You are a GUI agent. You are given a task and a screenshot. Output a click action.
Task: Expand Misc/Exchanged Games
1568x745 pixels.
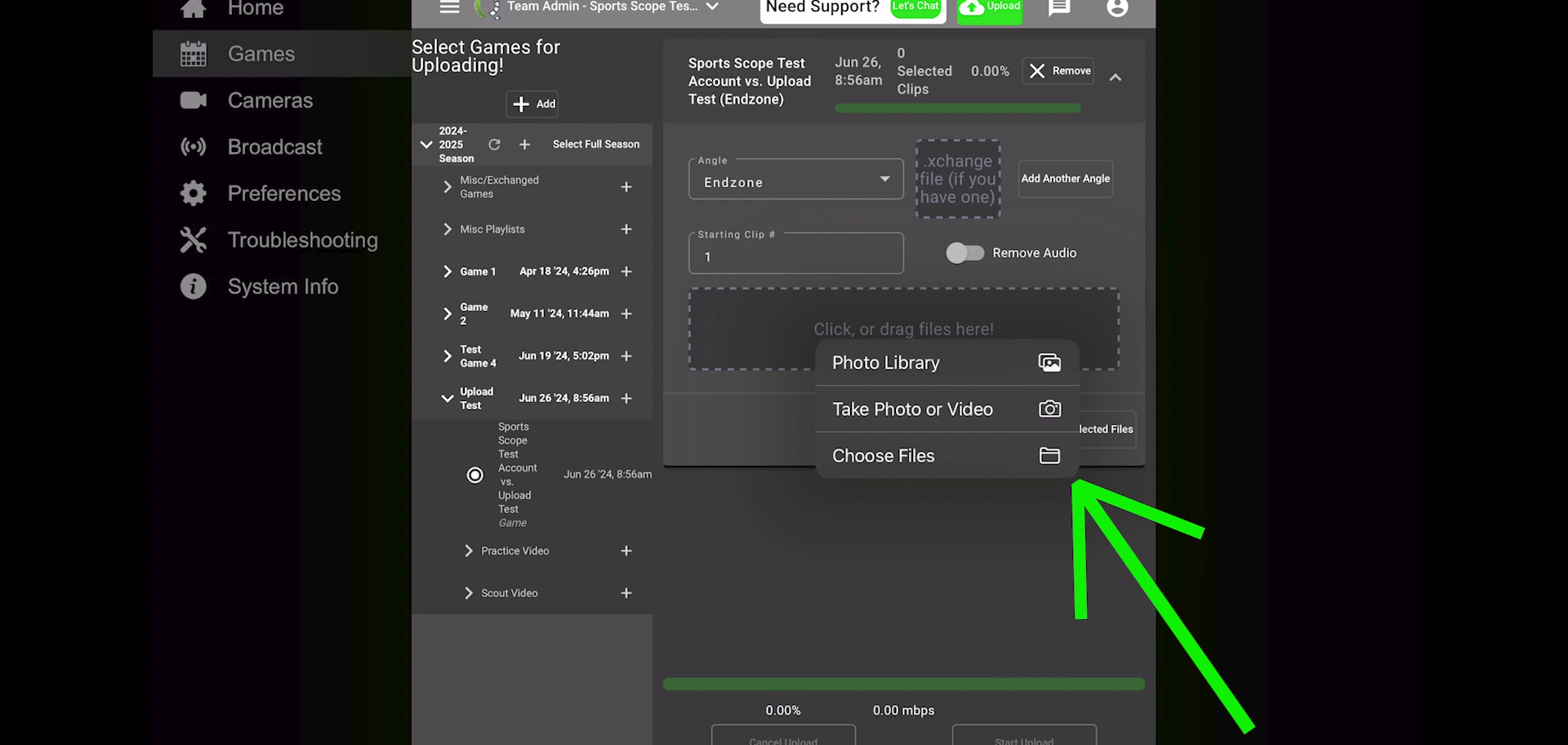pyautogui.click(x=447, y=187)
